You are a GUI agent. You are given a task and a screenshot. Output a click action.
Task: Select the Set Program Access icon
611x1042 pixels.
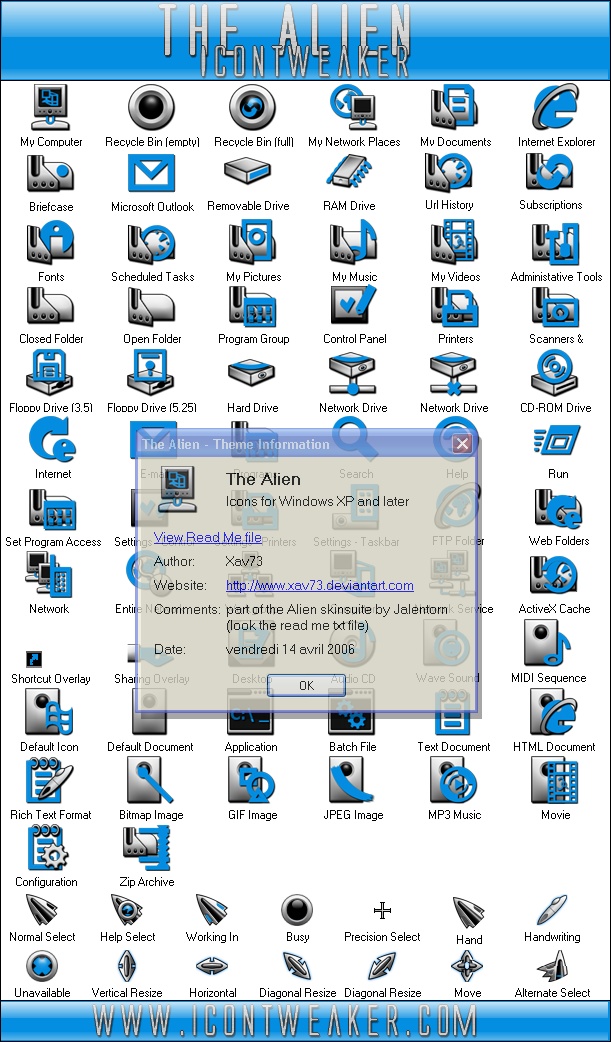(x=52, y=510)
